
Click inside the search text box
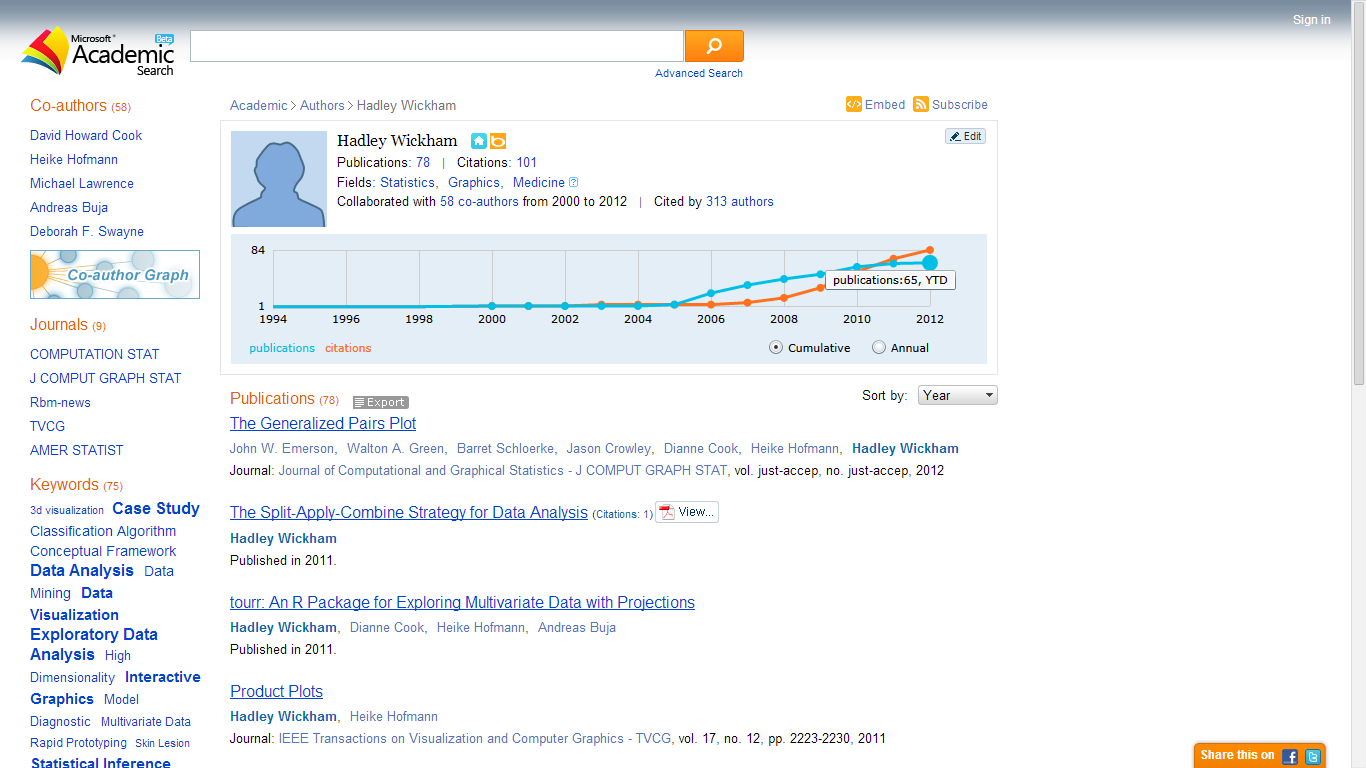point(436,46)
